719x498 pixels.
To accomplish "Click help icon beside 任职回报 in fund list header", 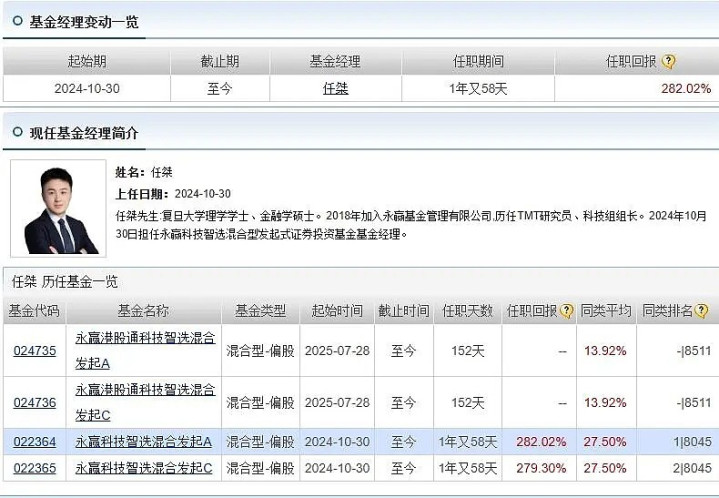I will click(566, 311).
